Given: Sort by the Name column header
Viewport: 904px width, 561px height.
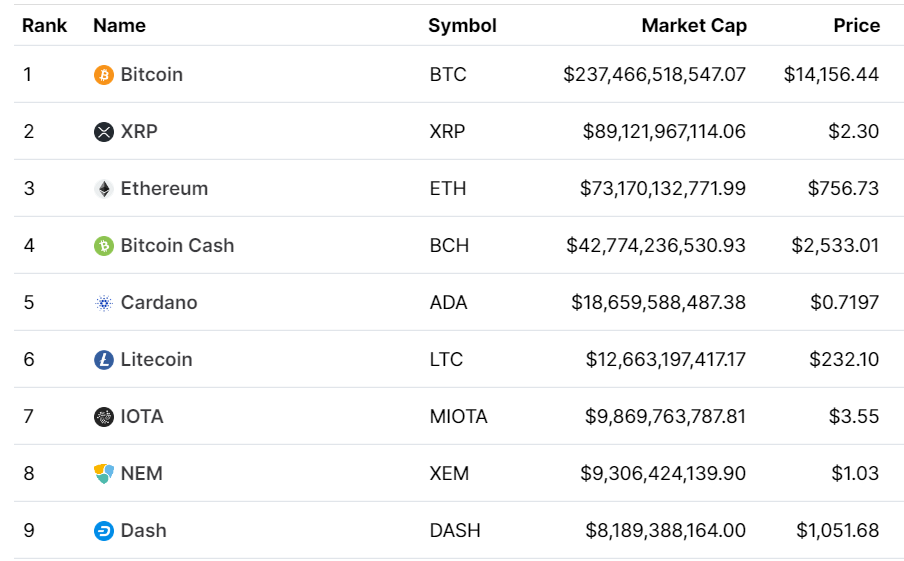Looking at the screenshot, I should pos(119,25).
